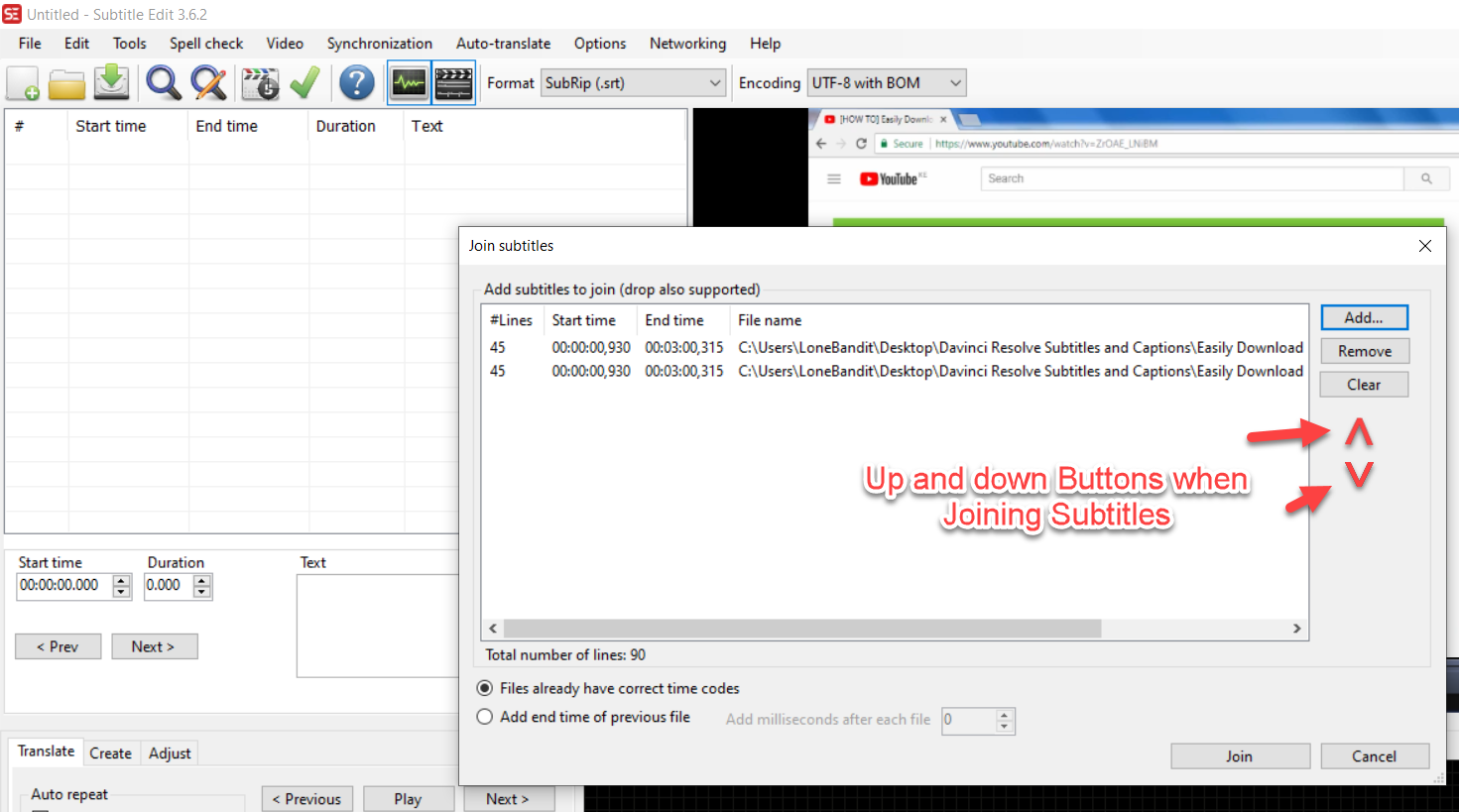This screenshot has height=812, width=1459.
Task: Open the Find dialog
Action: coord(163,82)
